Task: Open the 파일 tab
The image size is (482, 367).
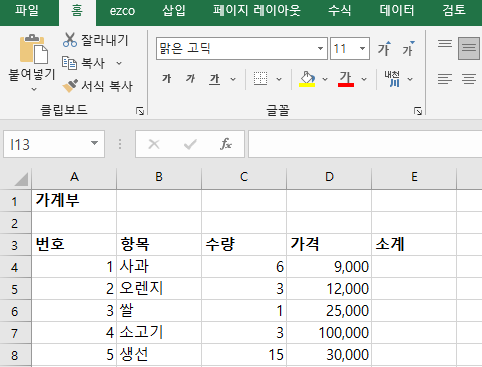Action: pos(27,10)
